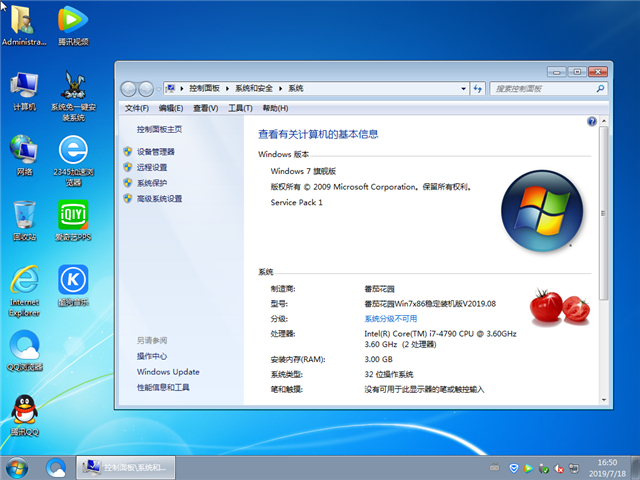Open 设备管理器 link
Image resolution: width=640 pixels, height=480 pixels.
pyautogui.click(x=156, y=152)
